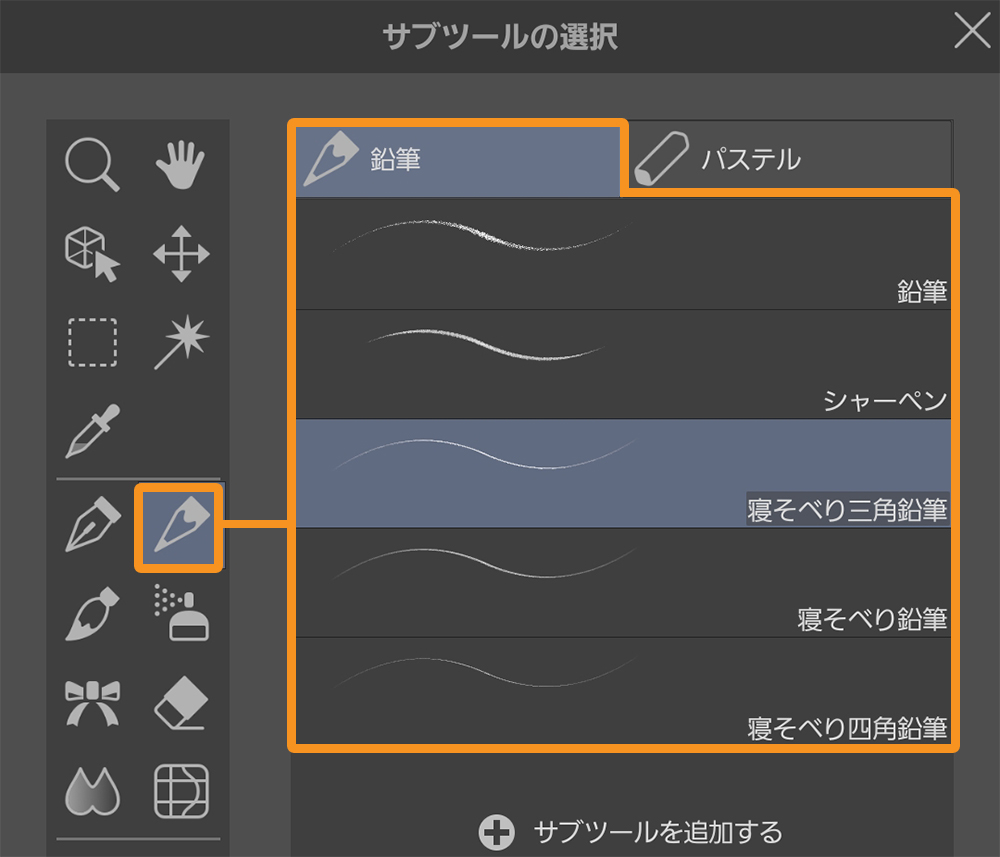Close the サブツールの選択 dialog

tap(971, 32)
